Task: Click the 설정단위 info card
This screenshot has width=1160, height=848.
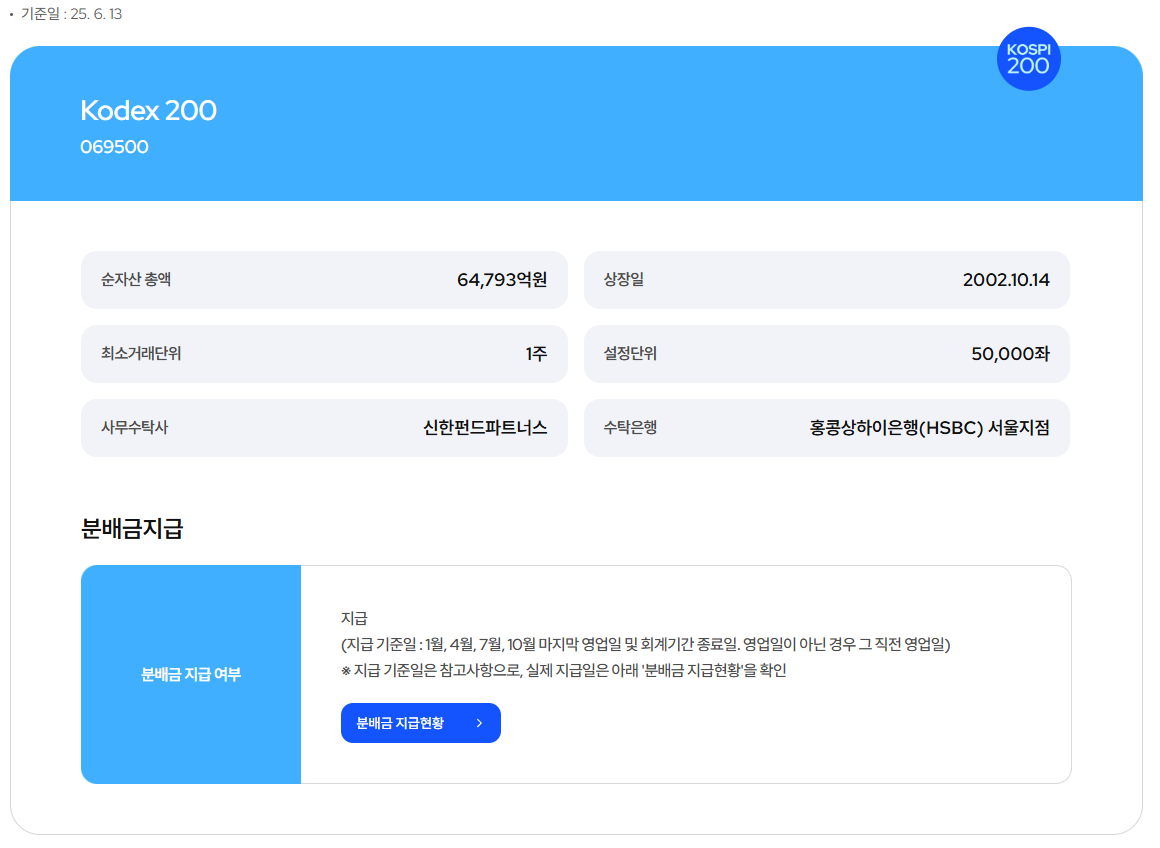Action: pos(827,354)
